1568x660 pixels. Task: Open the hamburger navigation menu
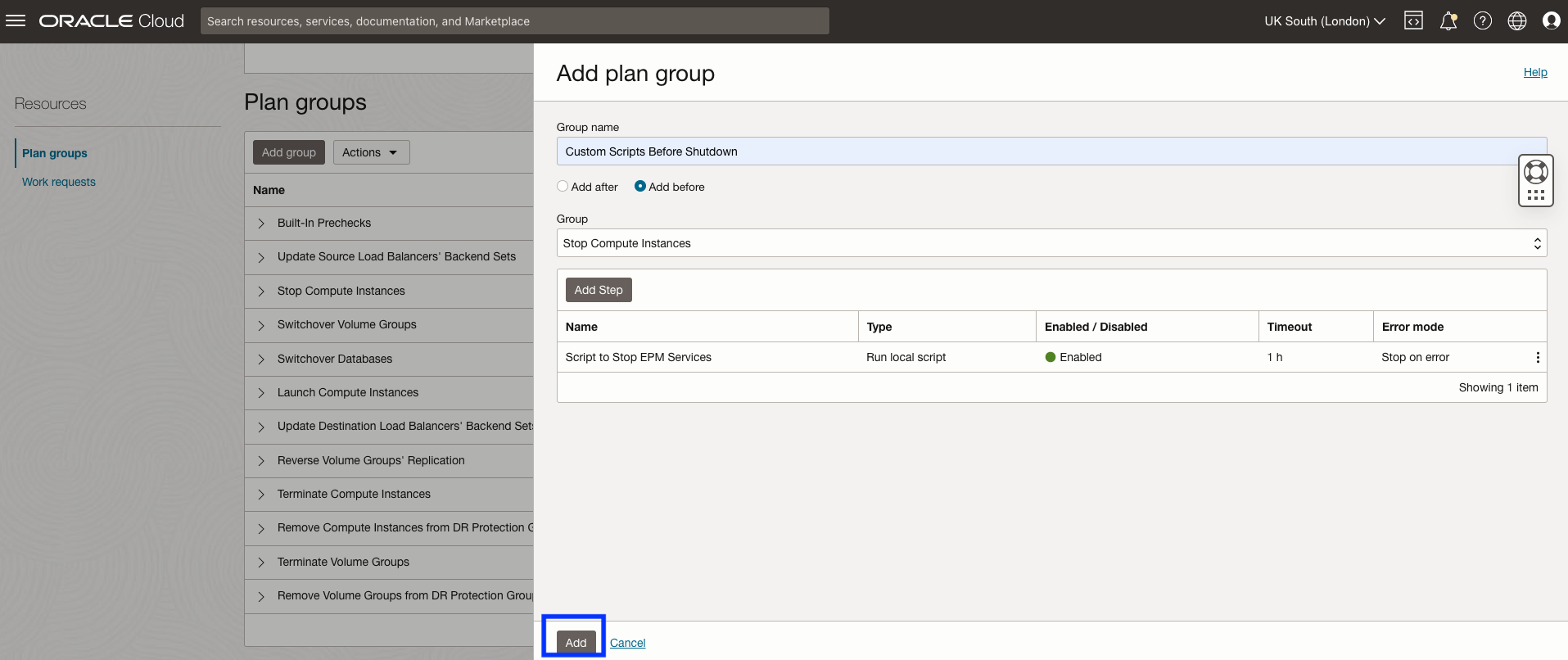[16, 21]
